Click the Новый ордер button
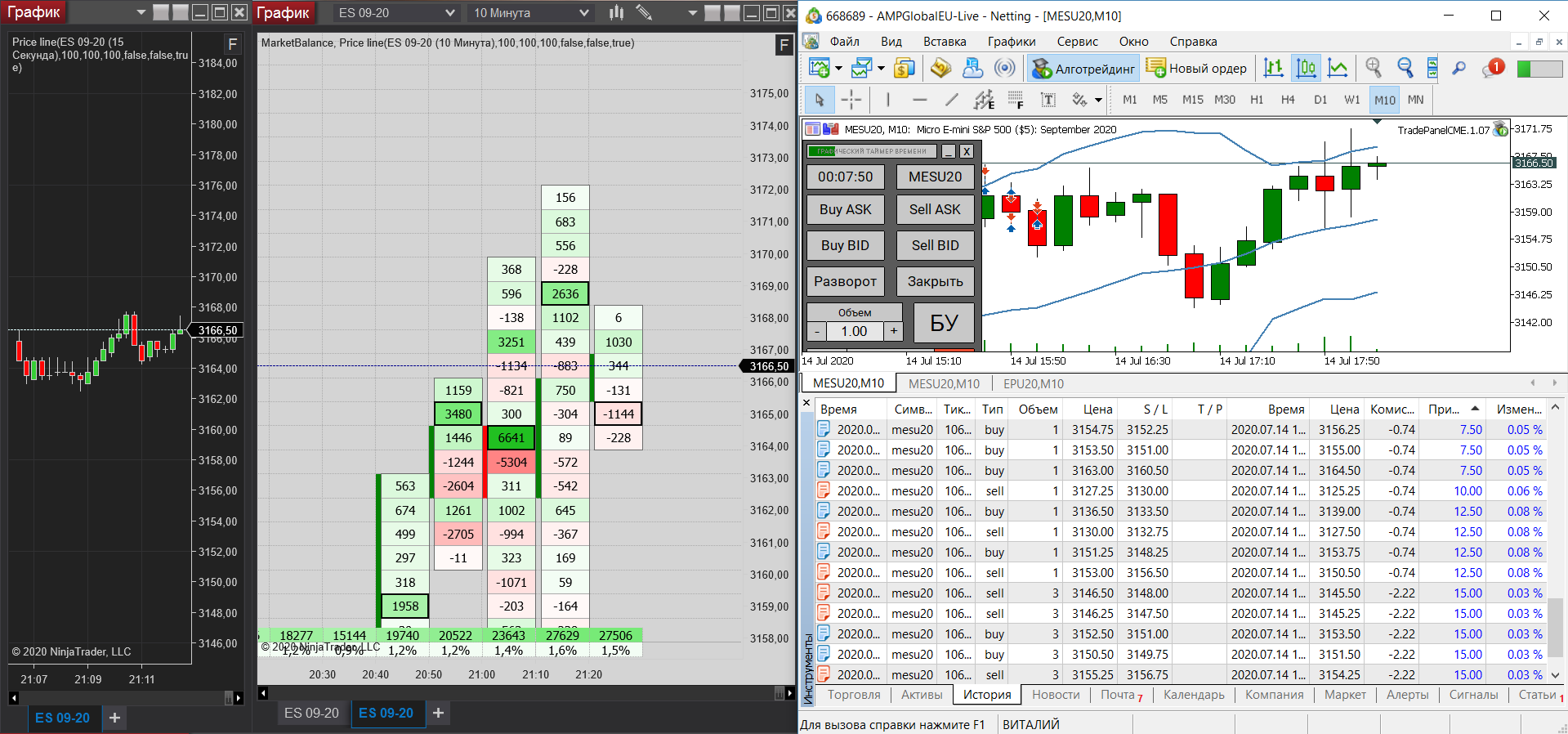 click(x=1197, y=69)
